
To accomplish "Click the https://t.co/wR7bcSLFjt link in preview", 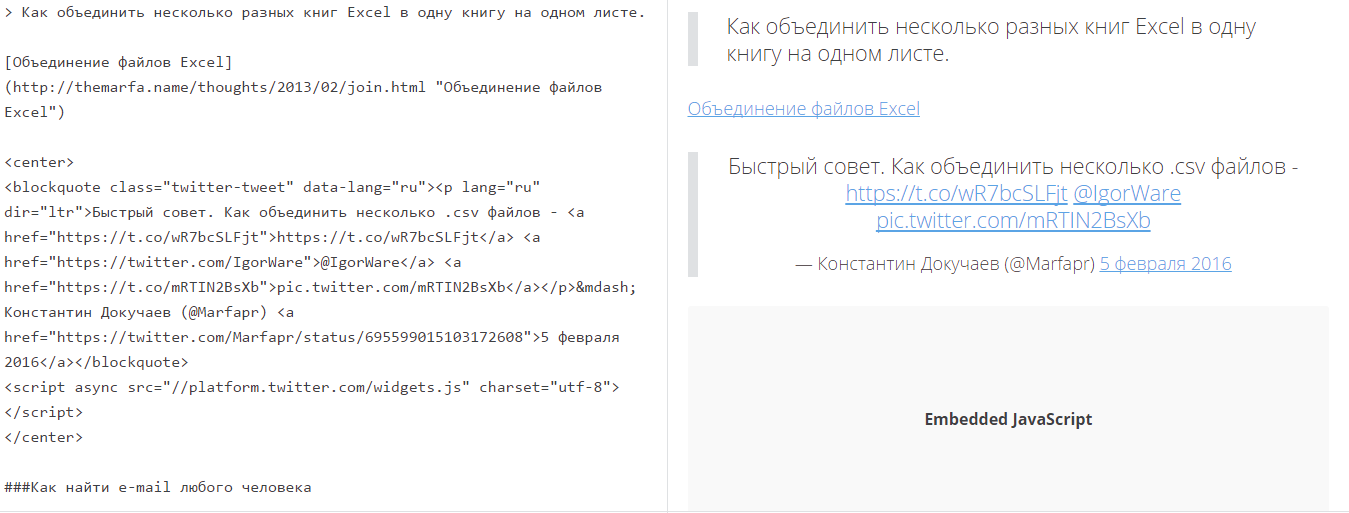I will [x=956, y=193].
